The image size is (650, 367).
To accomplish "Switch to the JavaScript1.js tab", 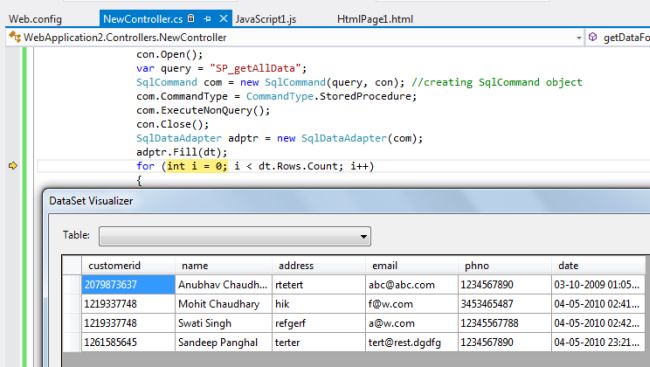I will (x=266, y=19).
